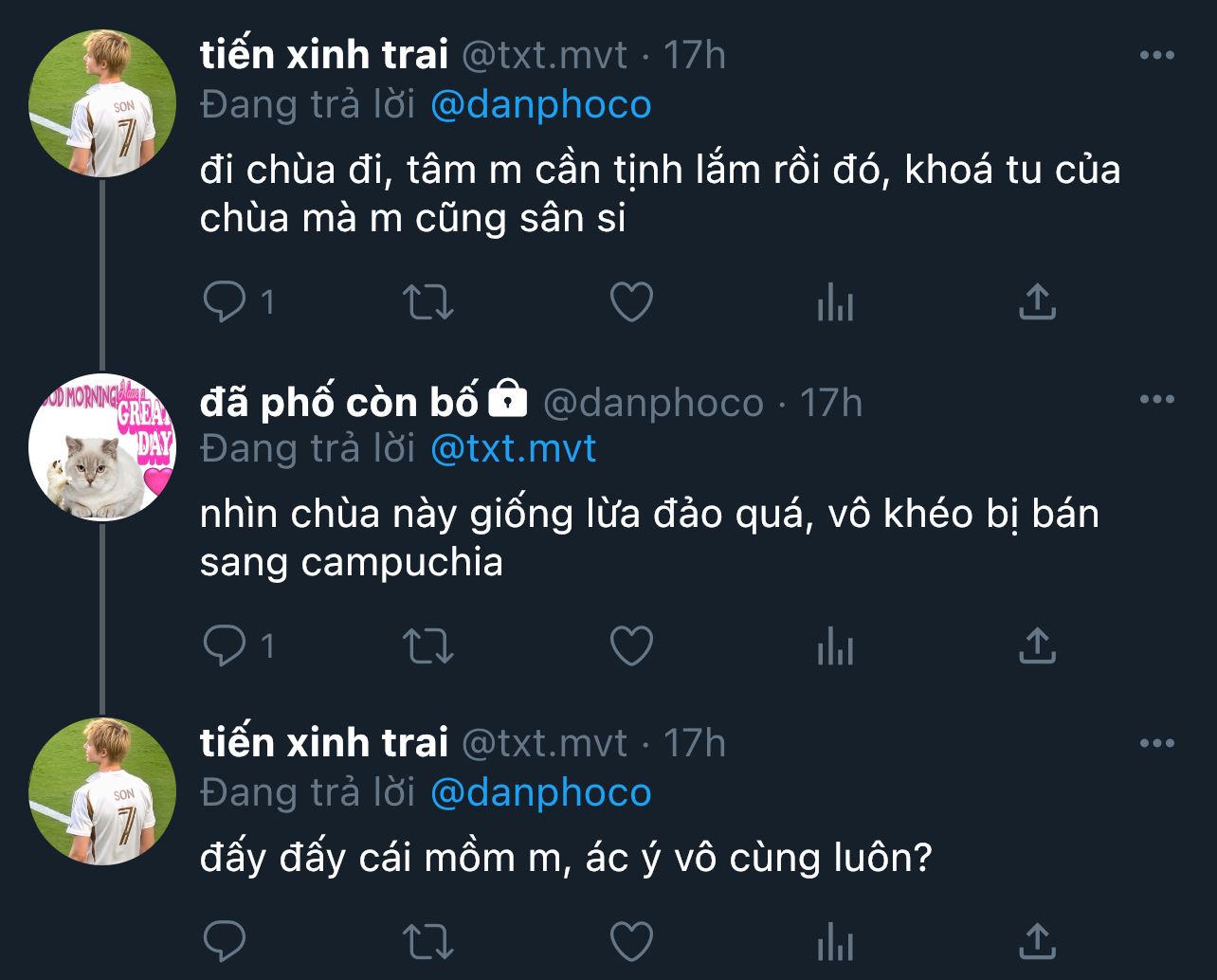The image size is (1217, 980).
Task: Reply to đã phố còn bố's tweet
Action: (x=226, y=646)
